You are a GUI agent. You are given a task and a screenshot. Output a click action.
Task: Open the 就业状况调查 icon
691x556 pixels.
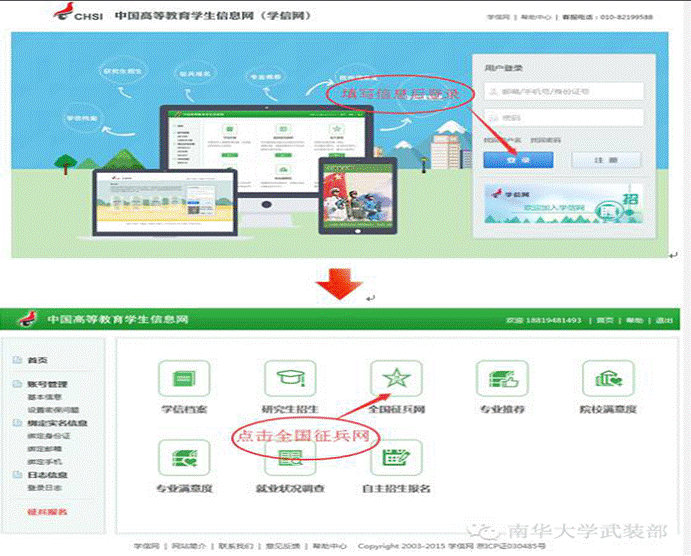[x=289, y=459]
